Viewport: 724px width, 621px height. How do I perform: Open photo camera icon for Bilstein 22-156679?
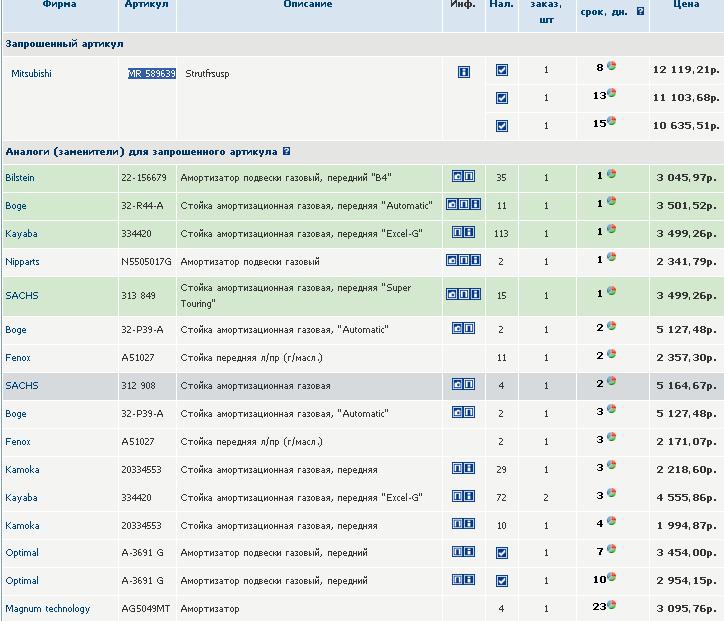tap(457, 176)
